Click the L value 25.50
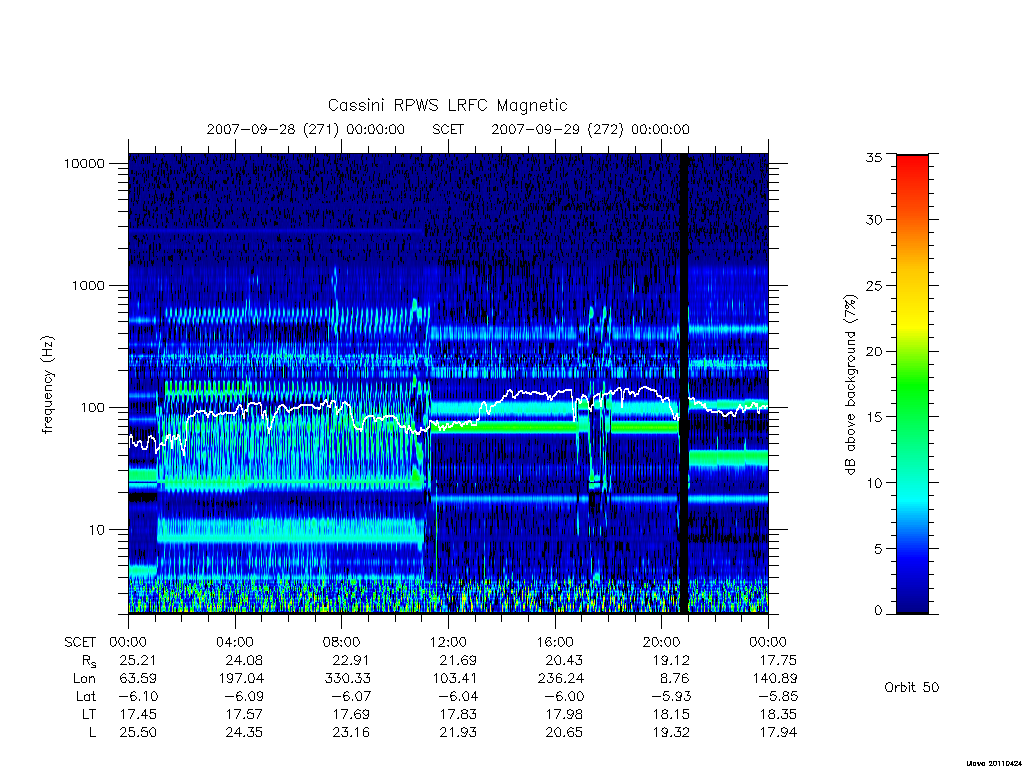Image resolution: width=1024 pixels, height=768 pixels. click(x=138, y=733)
